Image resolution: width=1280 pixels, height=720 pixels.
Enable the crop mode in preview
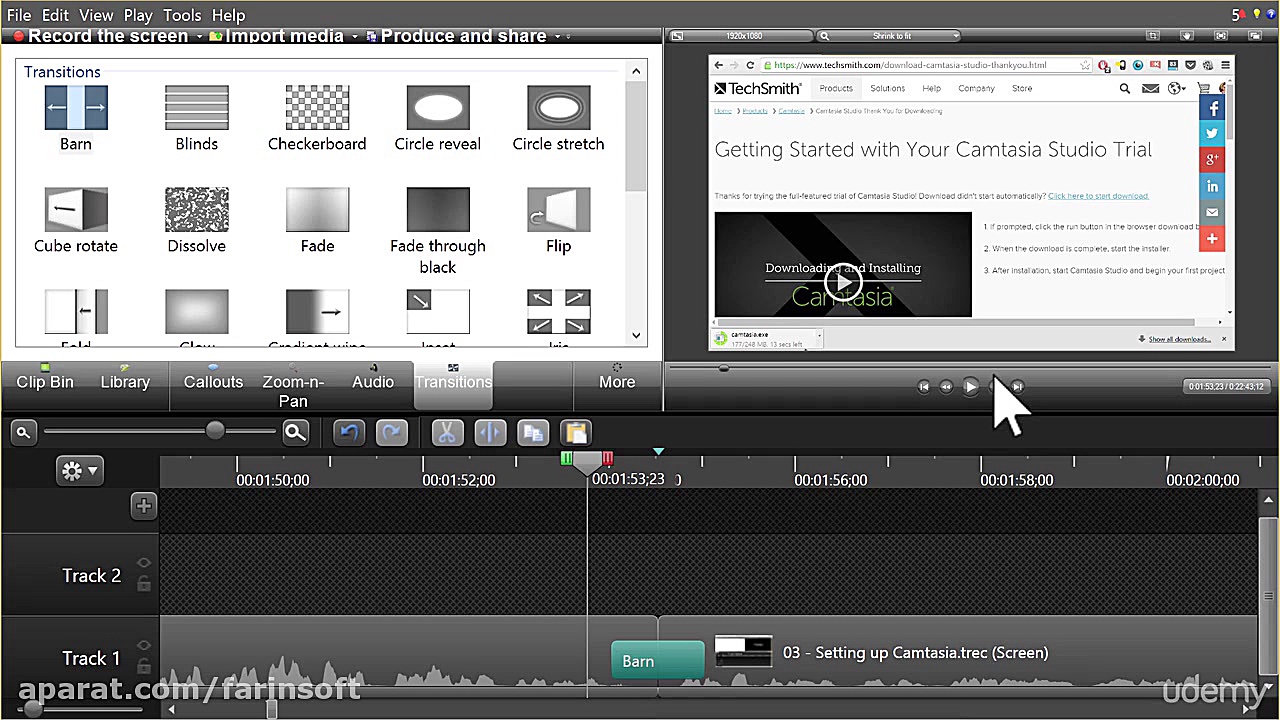pos(1153,36)
